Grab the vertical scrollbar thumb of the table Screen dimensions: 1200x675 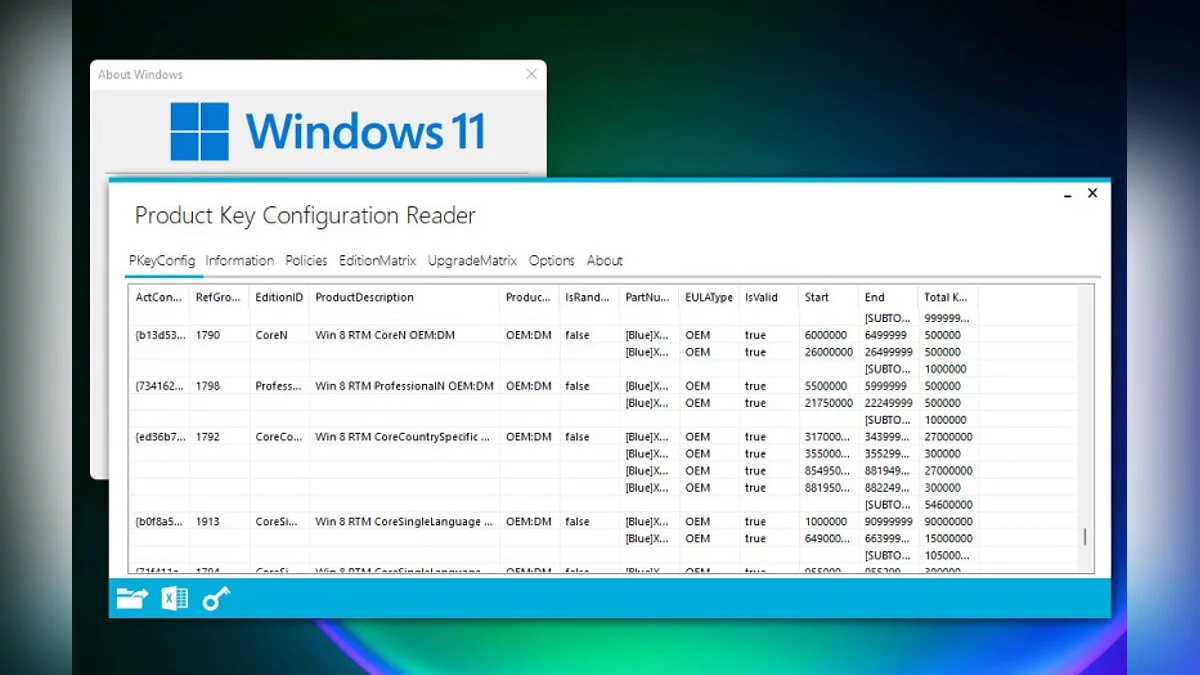tap(1085, 537)
